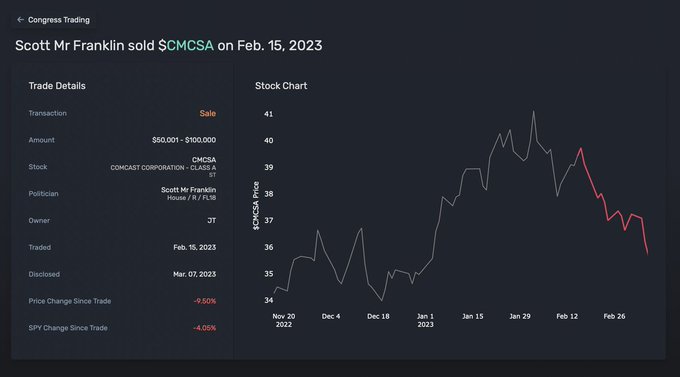Click the Jan 1 2023 axis label
Screen dimensions: 680x377
(425, 320)
